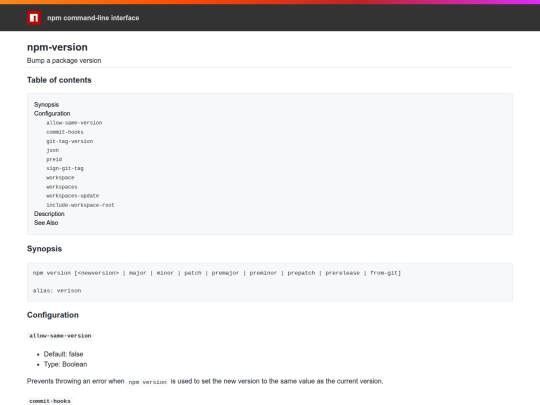The width and height of the screenshot is (540, 405).
Task: Click the commit-hooks config heading at bottom
Action: pyautogui.click(x=50, y=401)
